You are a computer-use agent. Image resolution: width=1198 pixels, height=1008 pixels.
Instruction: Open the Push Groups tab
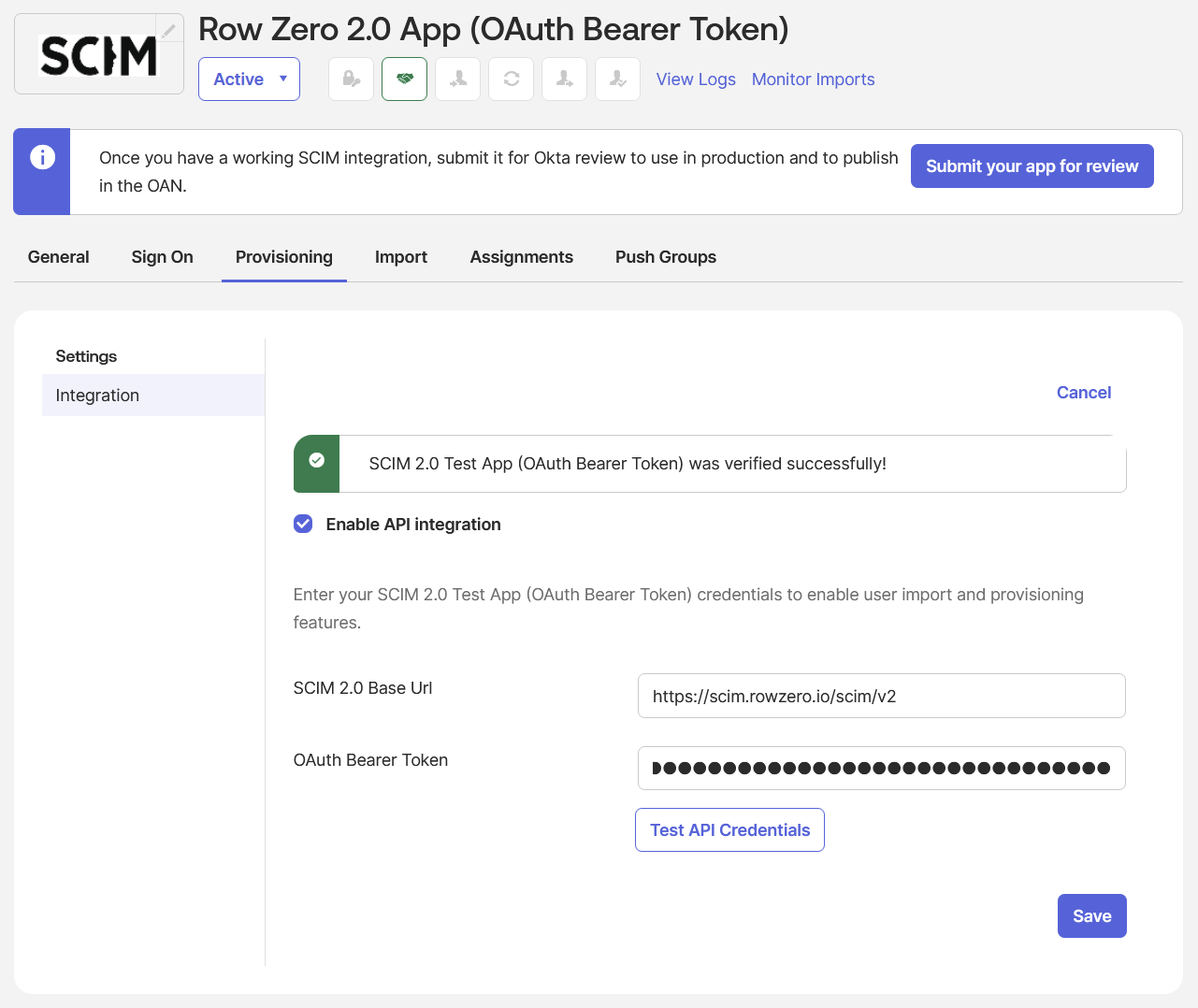click(x=666, y=257)
